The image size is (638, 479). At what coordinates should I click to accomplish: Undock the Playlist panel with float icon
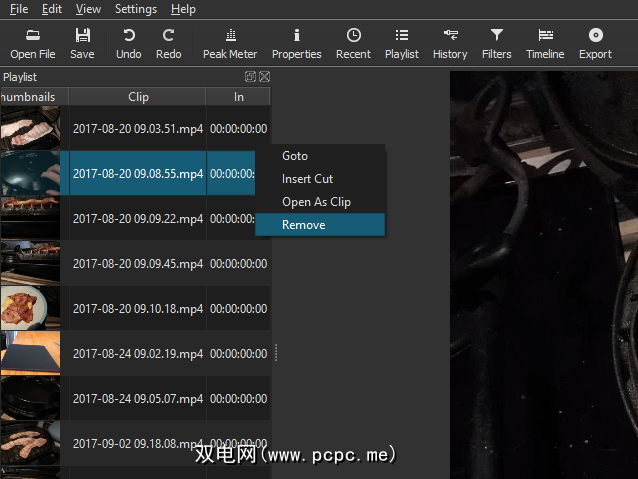tap(250, 77)
